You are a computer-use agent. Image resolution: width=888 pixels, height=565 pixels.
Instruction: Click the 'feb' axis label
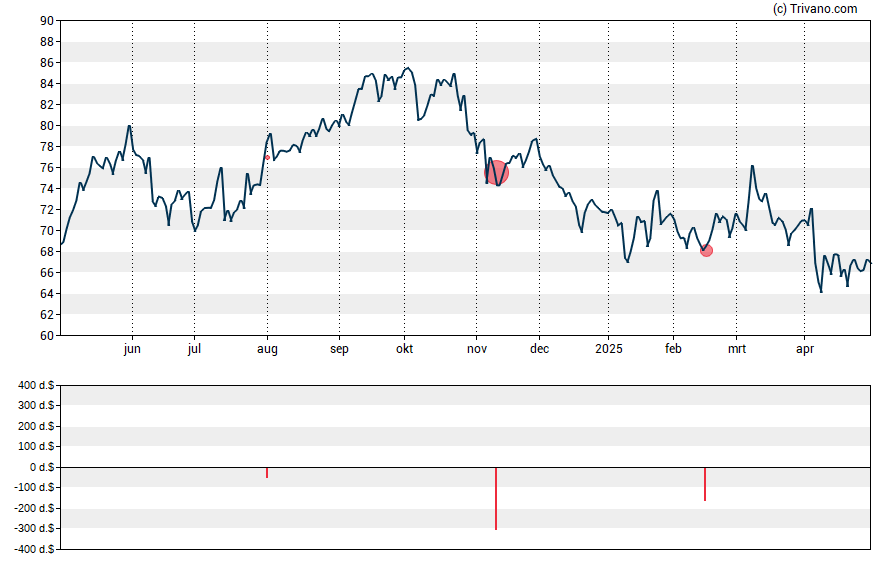[673, 349]
